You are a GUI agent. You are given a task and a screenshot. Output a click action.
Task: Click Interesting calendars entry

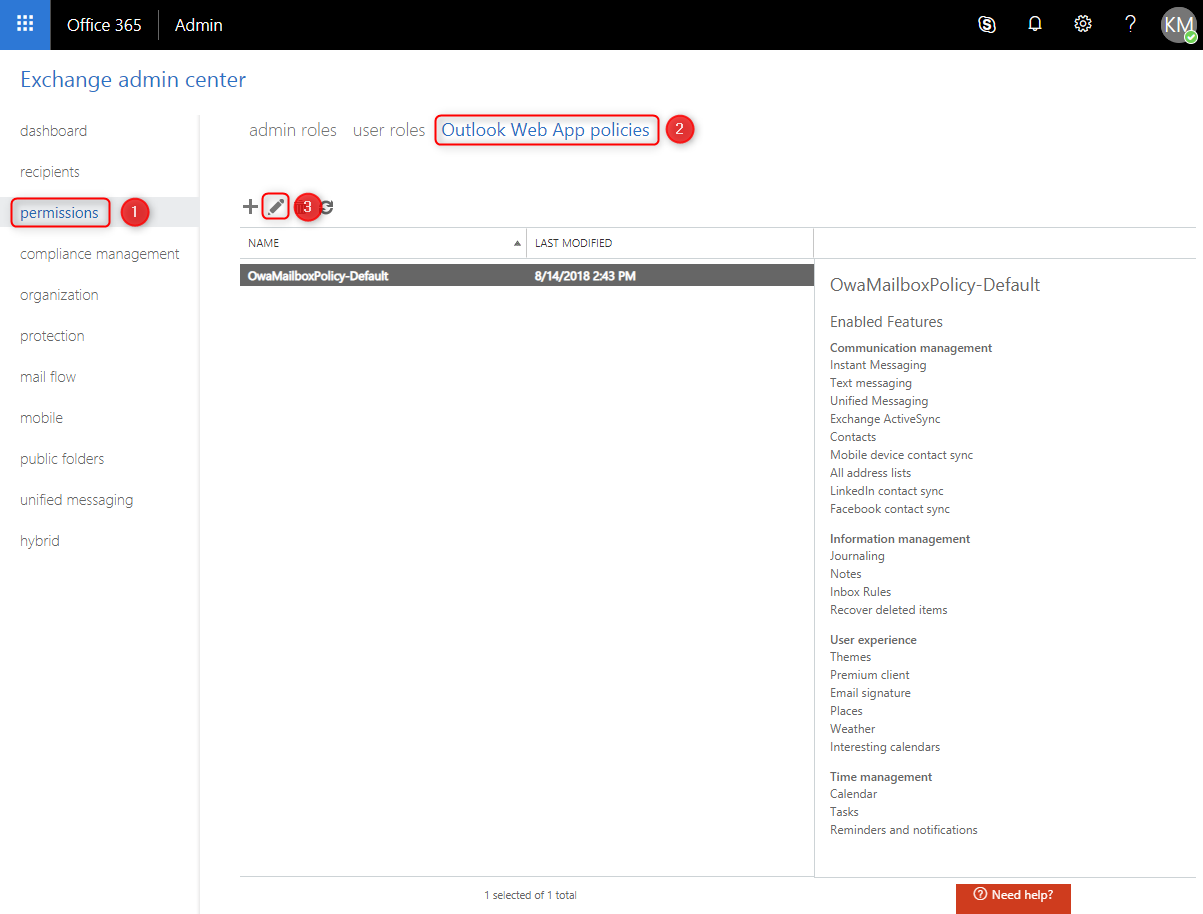pos(885,747)
